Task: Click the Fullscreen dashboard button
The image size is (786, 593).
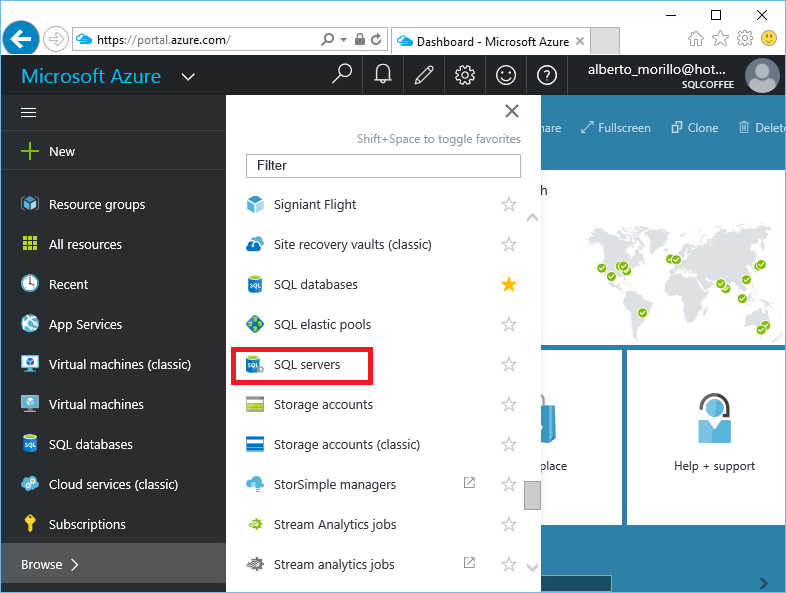Action: (x=616, y=128)
